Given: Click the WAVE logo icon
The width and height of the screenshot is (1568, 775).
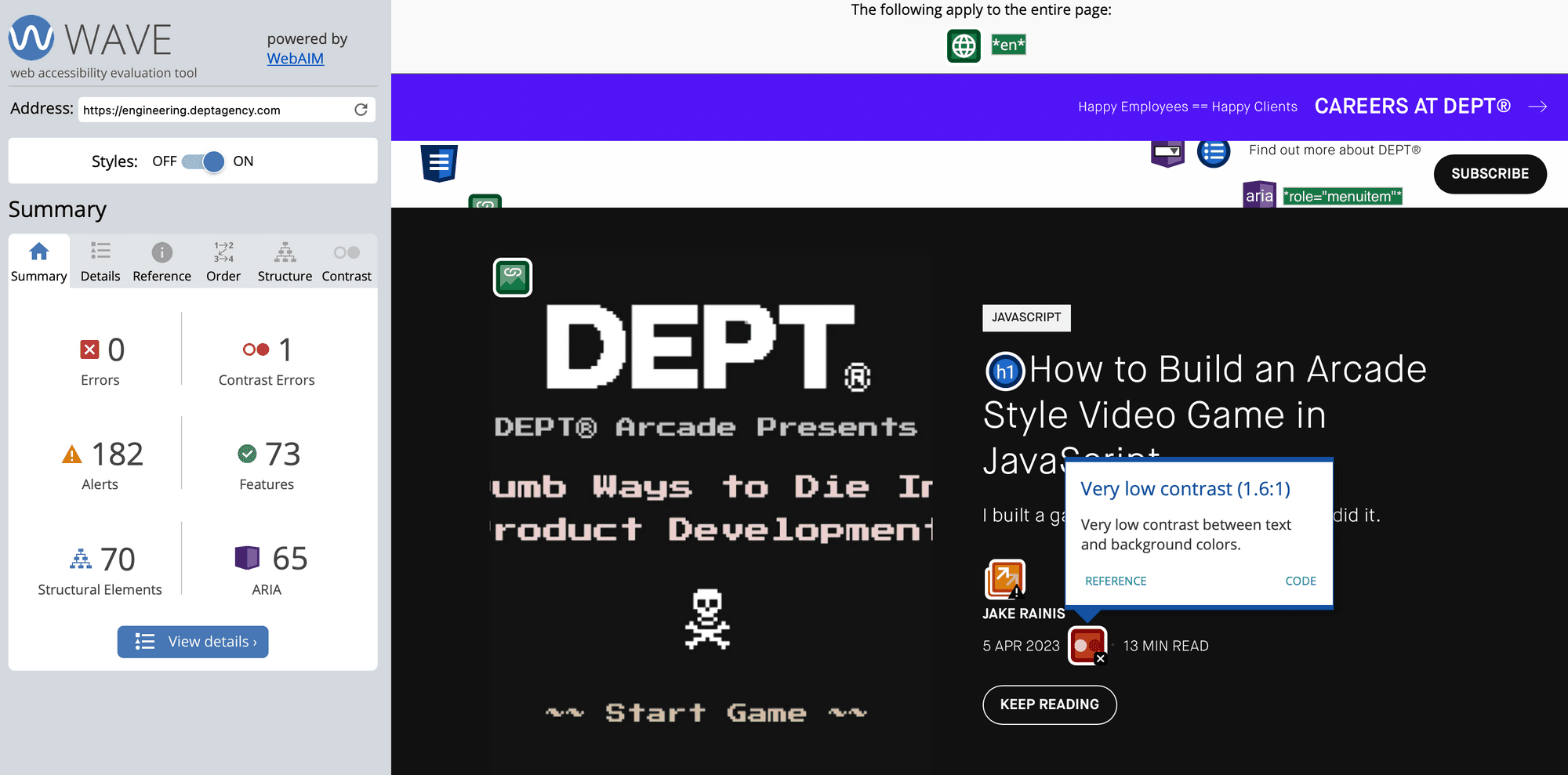Looking at the screenshot, I should pos(31,38).
